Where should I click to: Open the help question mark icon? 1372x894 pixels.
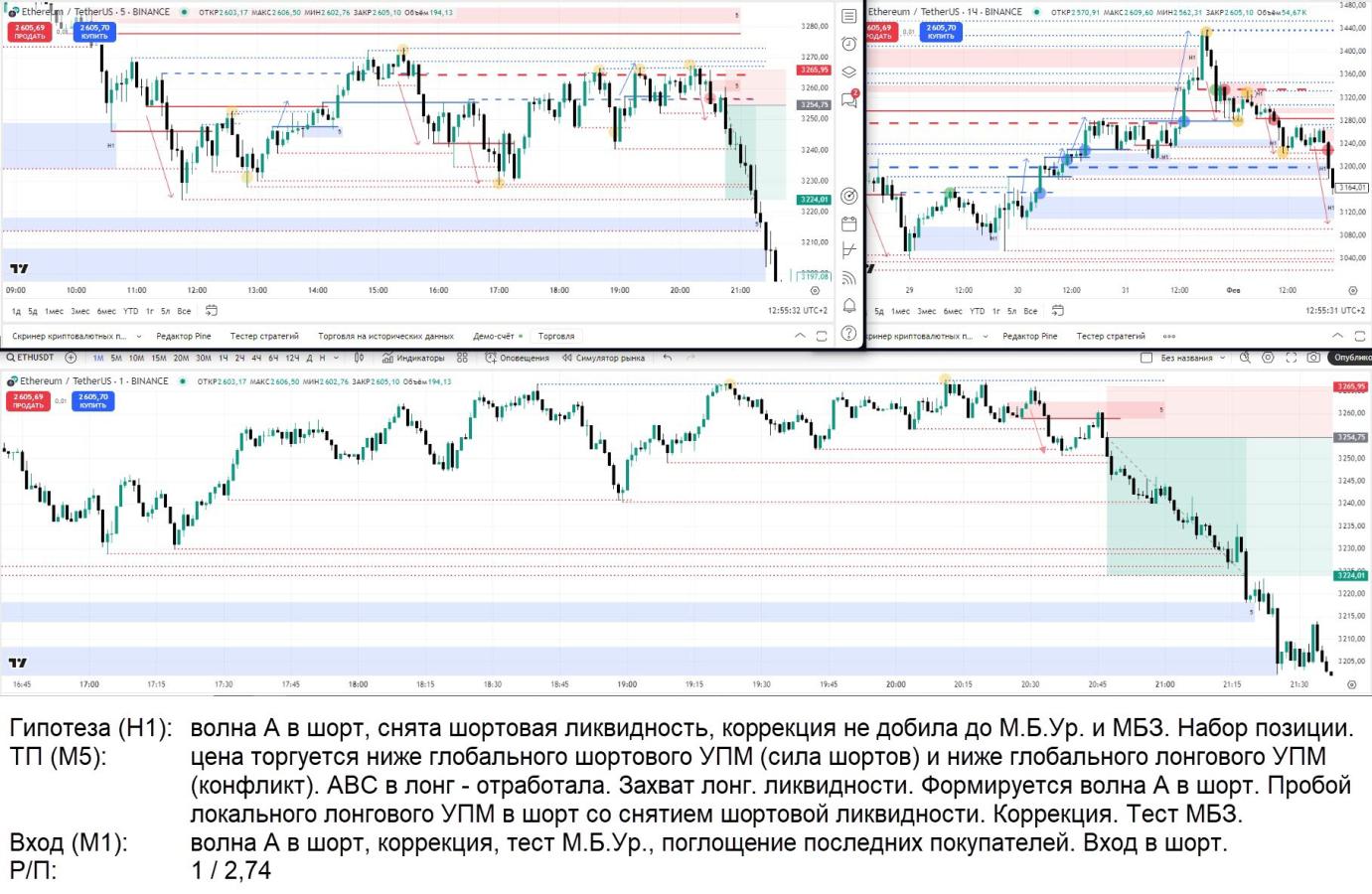(849, 334)
